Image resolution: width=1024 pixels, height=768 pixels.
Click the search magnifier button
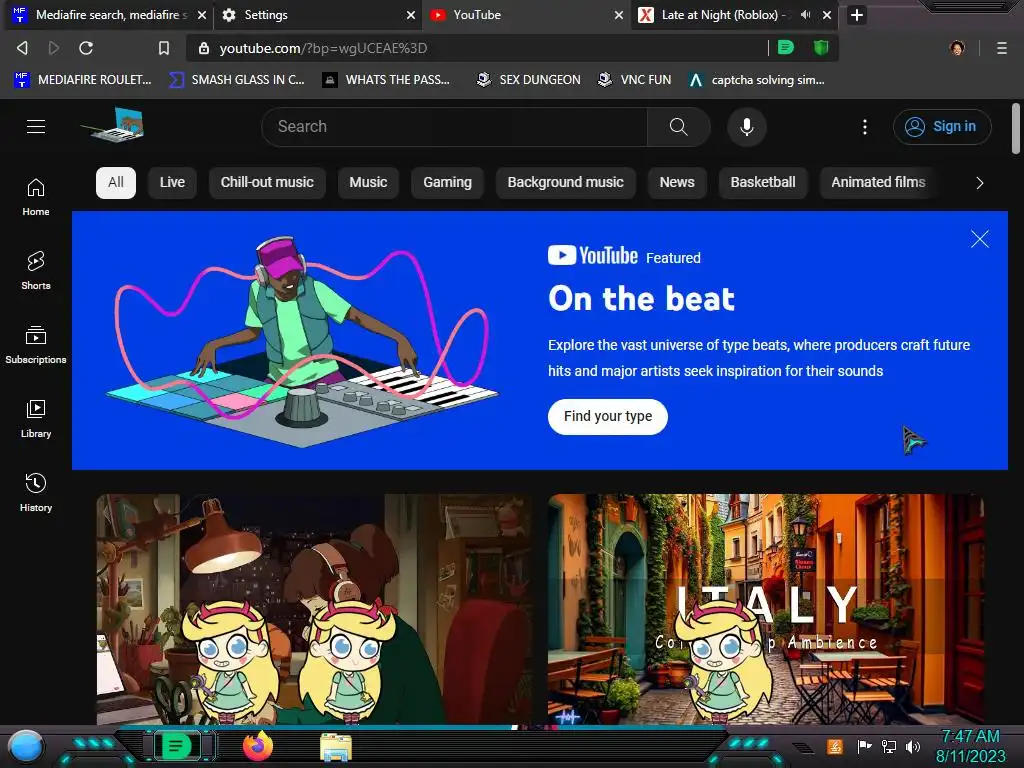(679, 127)
